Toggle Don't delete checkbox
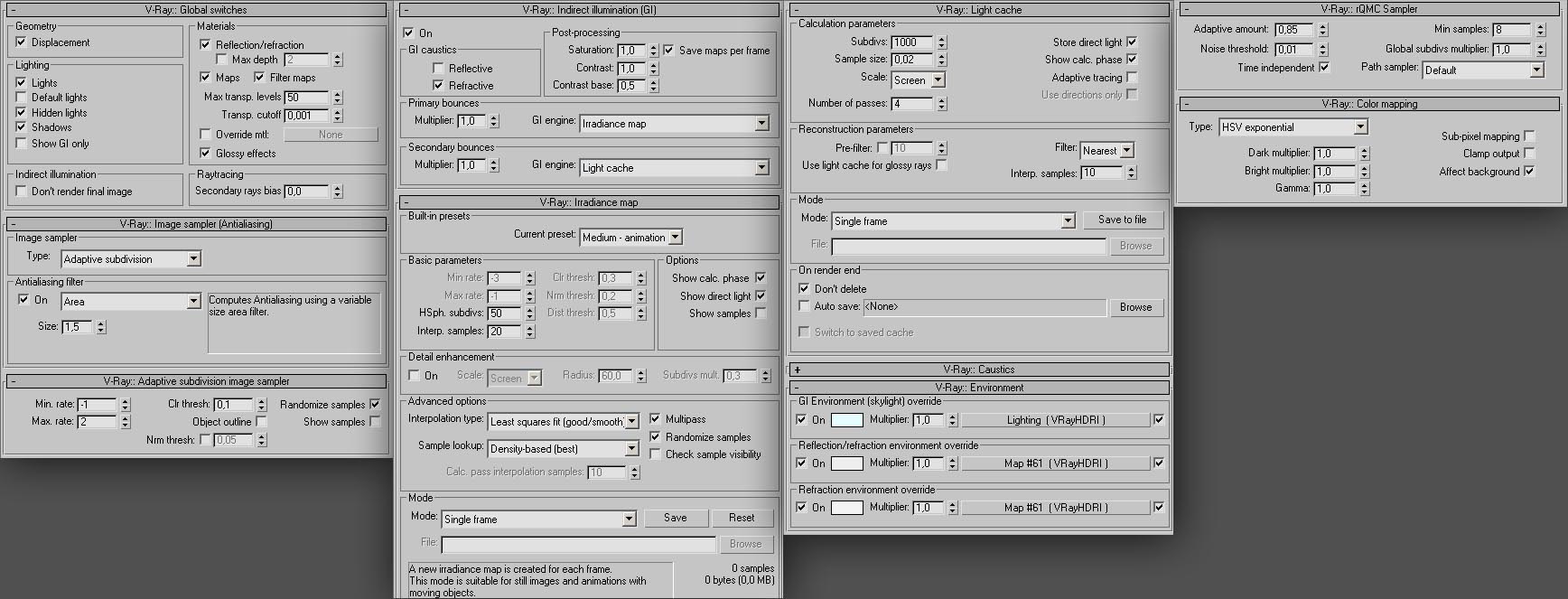Viewport: 1568px width, 599px height. point(804,289)
